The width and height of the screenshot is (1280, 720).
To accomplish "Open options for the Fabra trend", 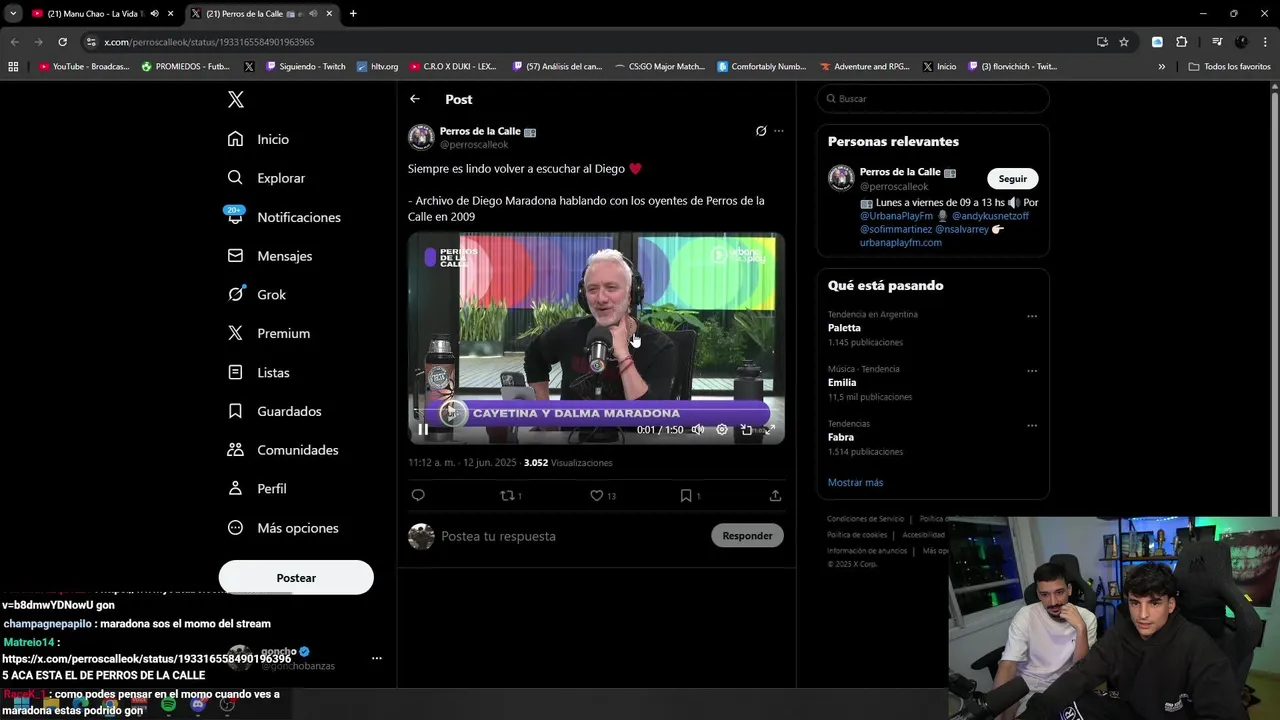I will tap(1032, 426).
